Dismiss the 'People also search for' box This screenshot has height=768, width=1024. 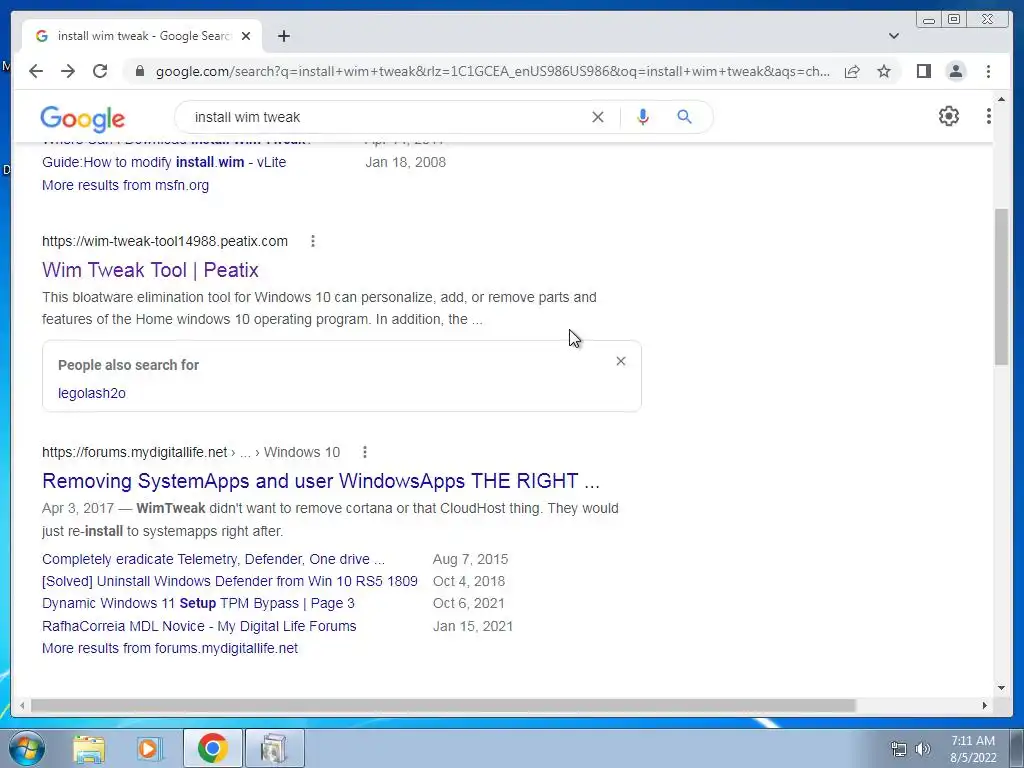(621, 361)
